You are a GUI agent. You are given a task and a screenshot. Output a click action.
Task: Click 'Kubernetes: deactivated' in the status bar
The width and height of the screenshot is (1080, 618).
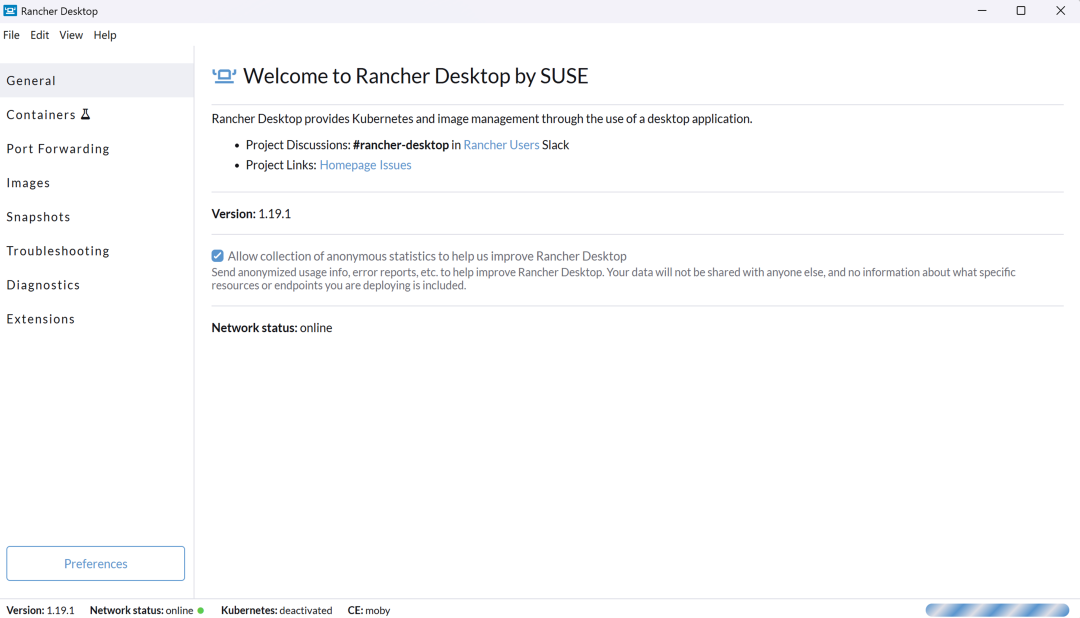click(276, 610)
